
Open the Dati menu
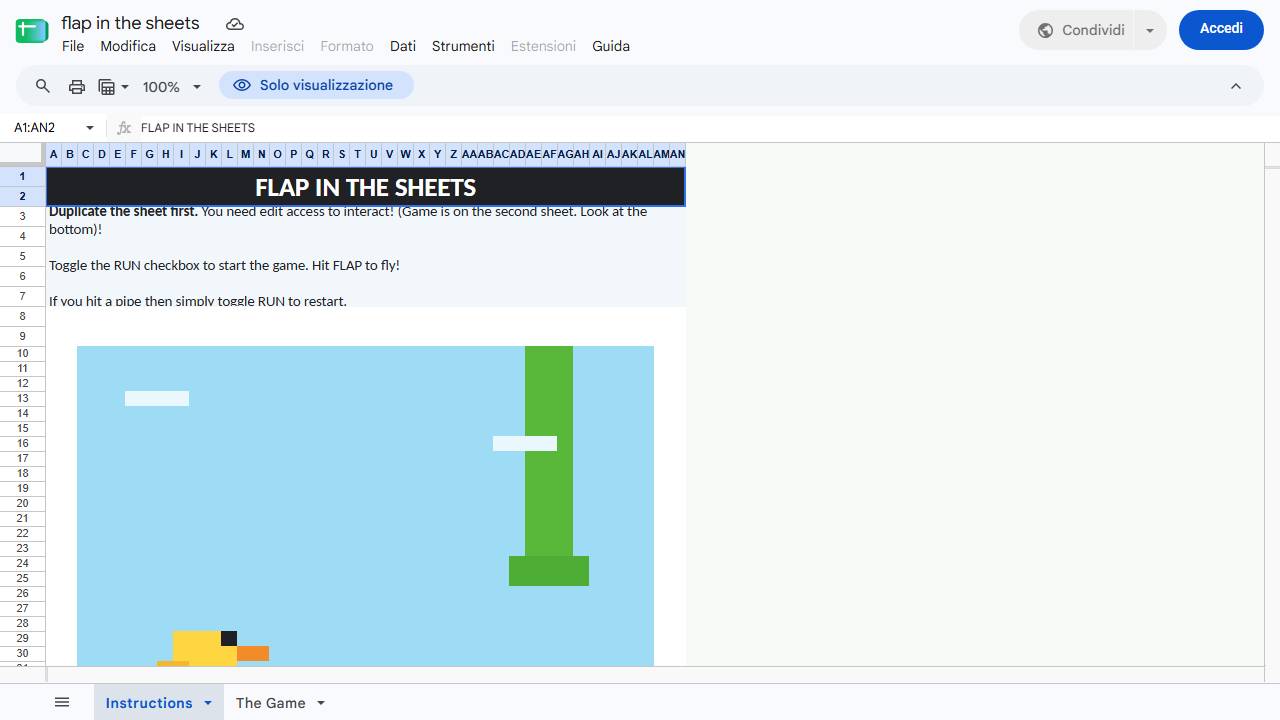403,46
